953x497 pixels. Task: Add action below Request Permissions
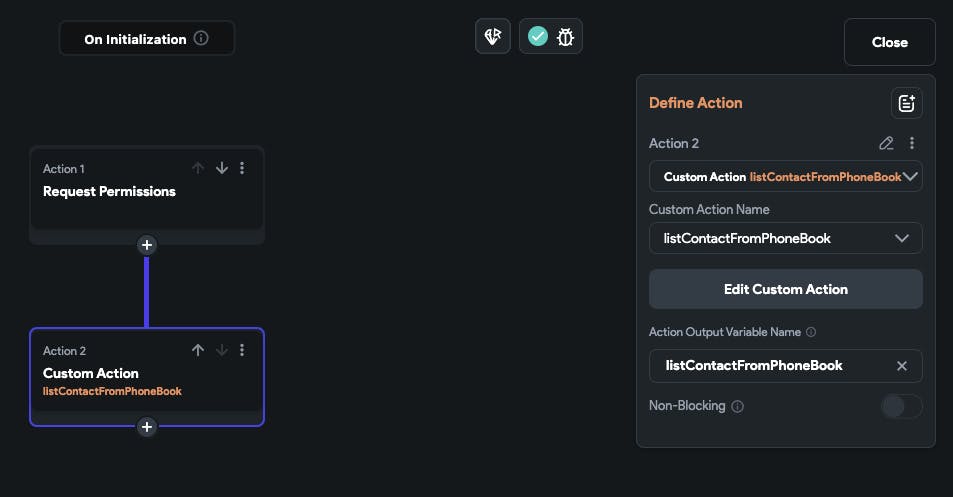(147, 245)
